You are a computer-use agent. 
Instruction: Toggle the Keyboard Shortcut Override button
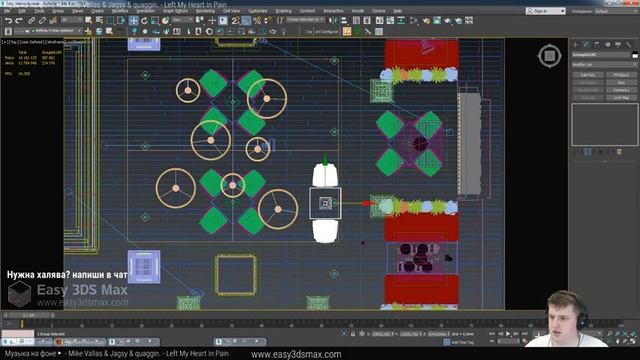click(223, 20)
